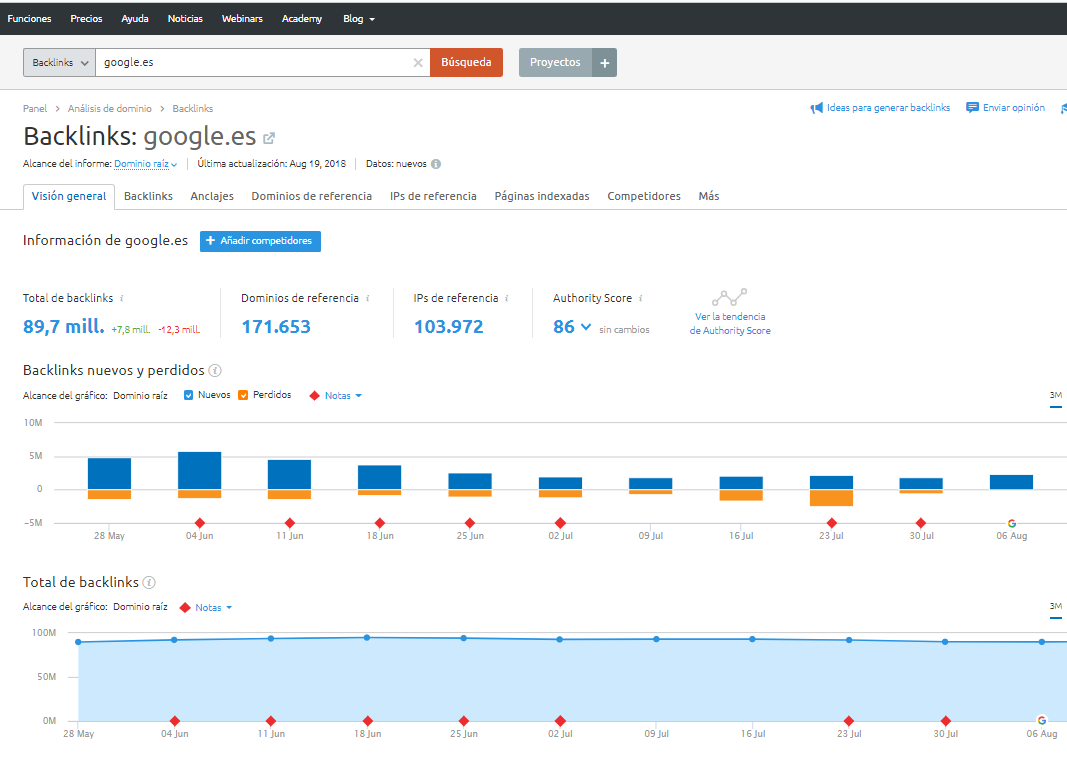Image resolution: width=1067 pixels, height=761 pixels.
Task: Open the 171.653 referring domains value
Action: click(276, 327)
